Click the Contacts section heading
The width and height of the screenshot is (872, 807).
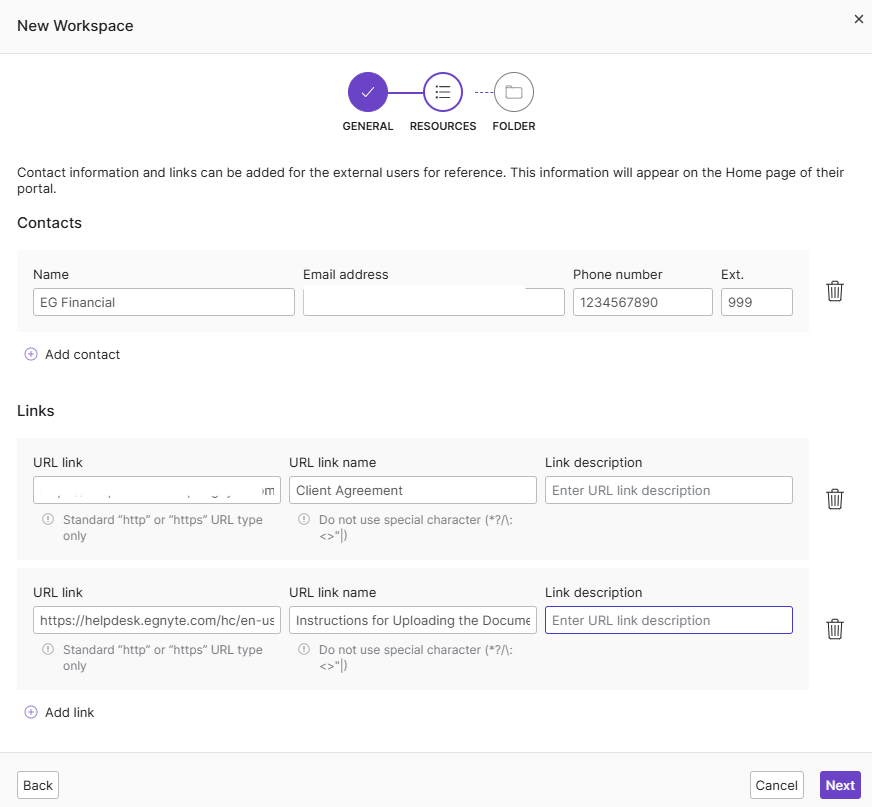point(49,223)
